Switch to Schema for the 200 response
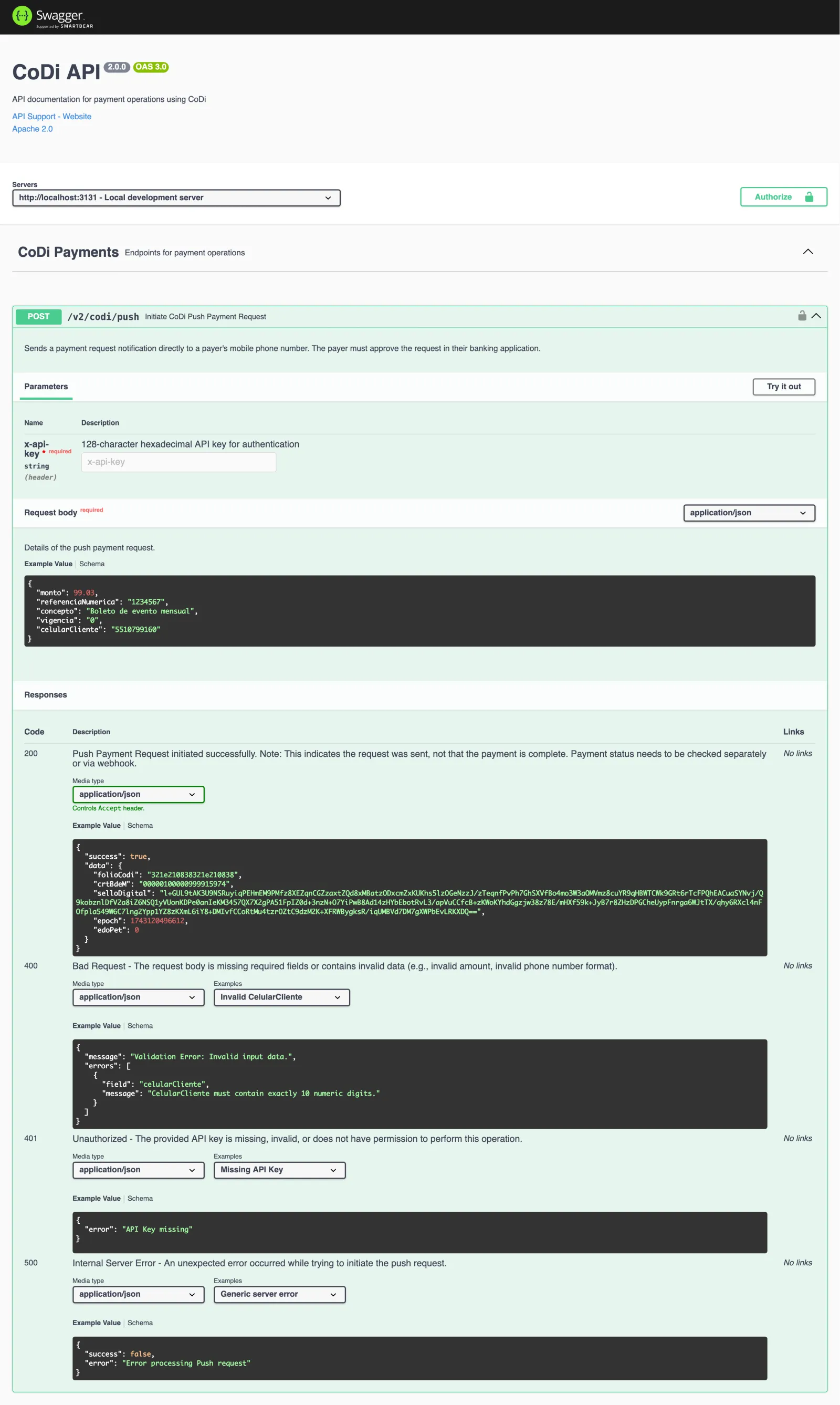Image resolution: width=840 pixels, height=1405 pixels. [140, 825]
